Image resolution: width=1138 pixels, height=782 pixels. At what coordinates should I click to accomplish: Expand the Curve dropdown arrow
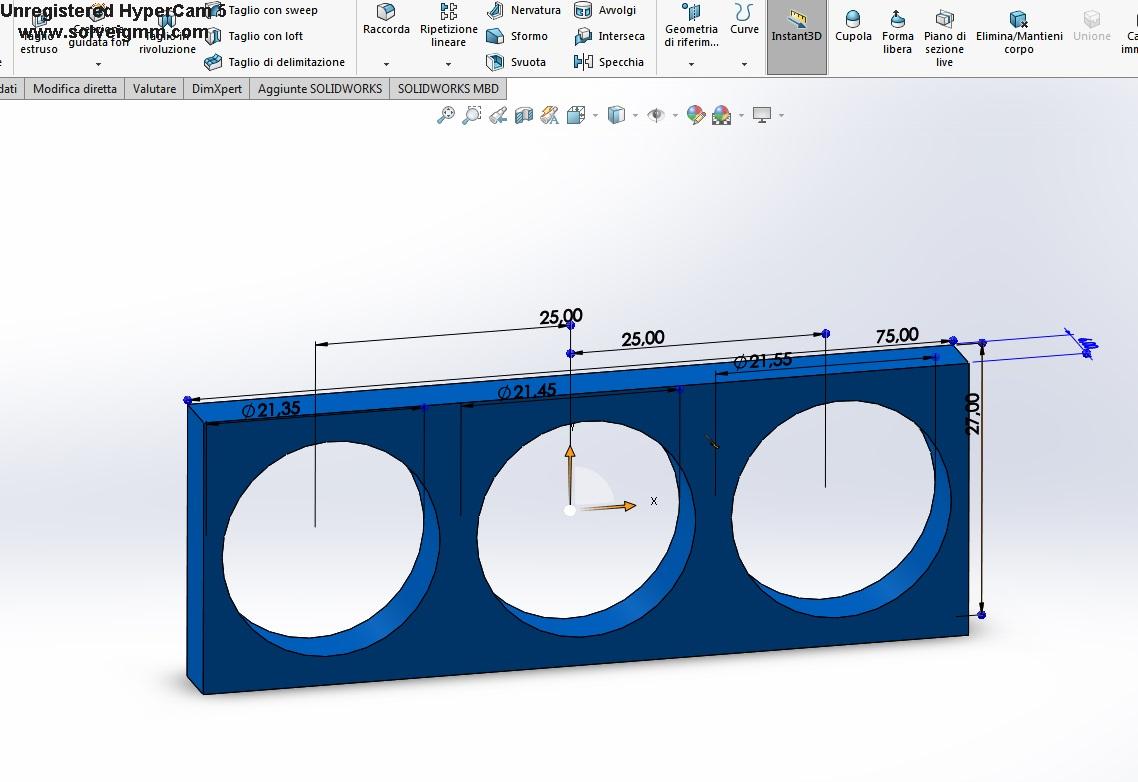(744, 64)
